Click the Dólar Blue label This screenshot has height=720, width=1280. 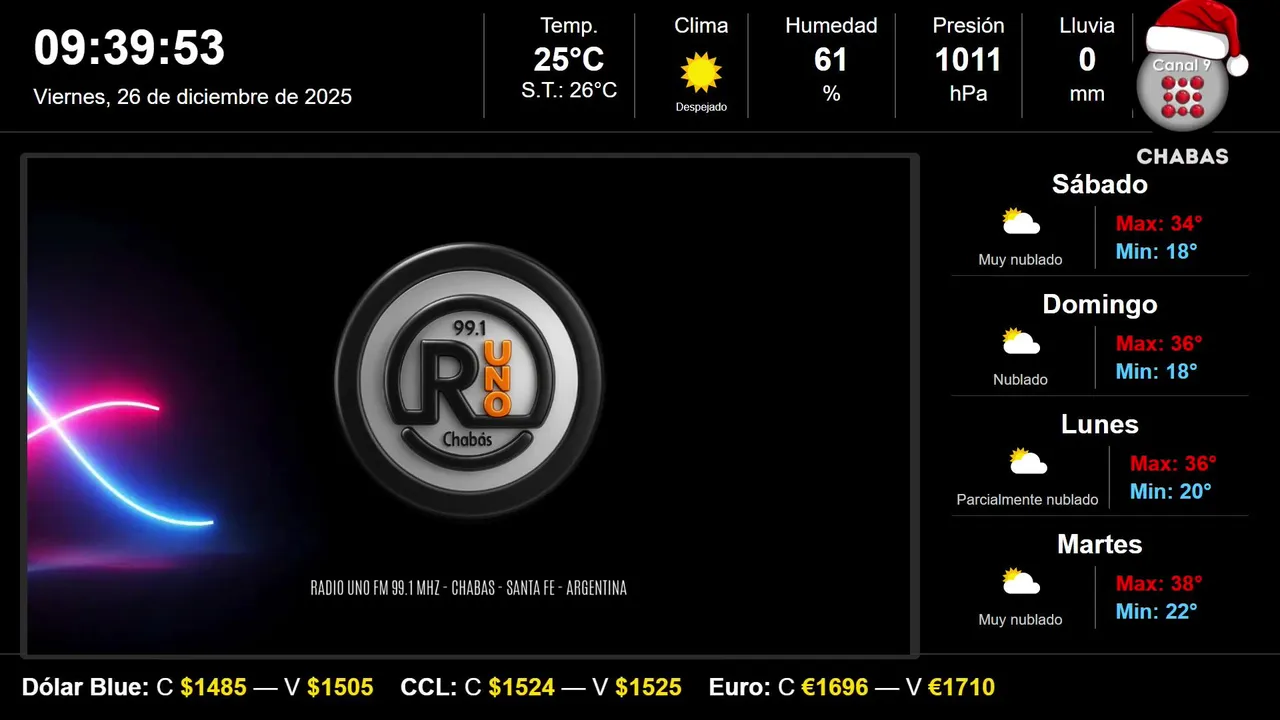coord(86,687)
